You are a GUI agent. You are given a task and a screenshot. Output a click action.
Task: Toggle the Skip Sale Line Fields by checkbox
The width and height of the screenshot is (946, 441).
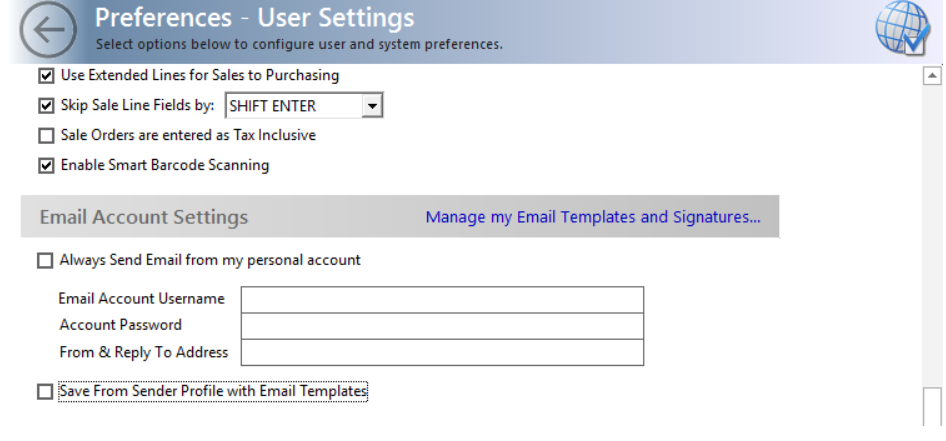(46, 106)
